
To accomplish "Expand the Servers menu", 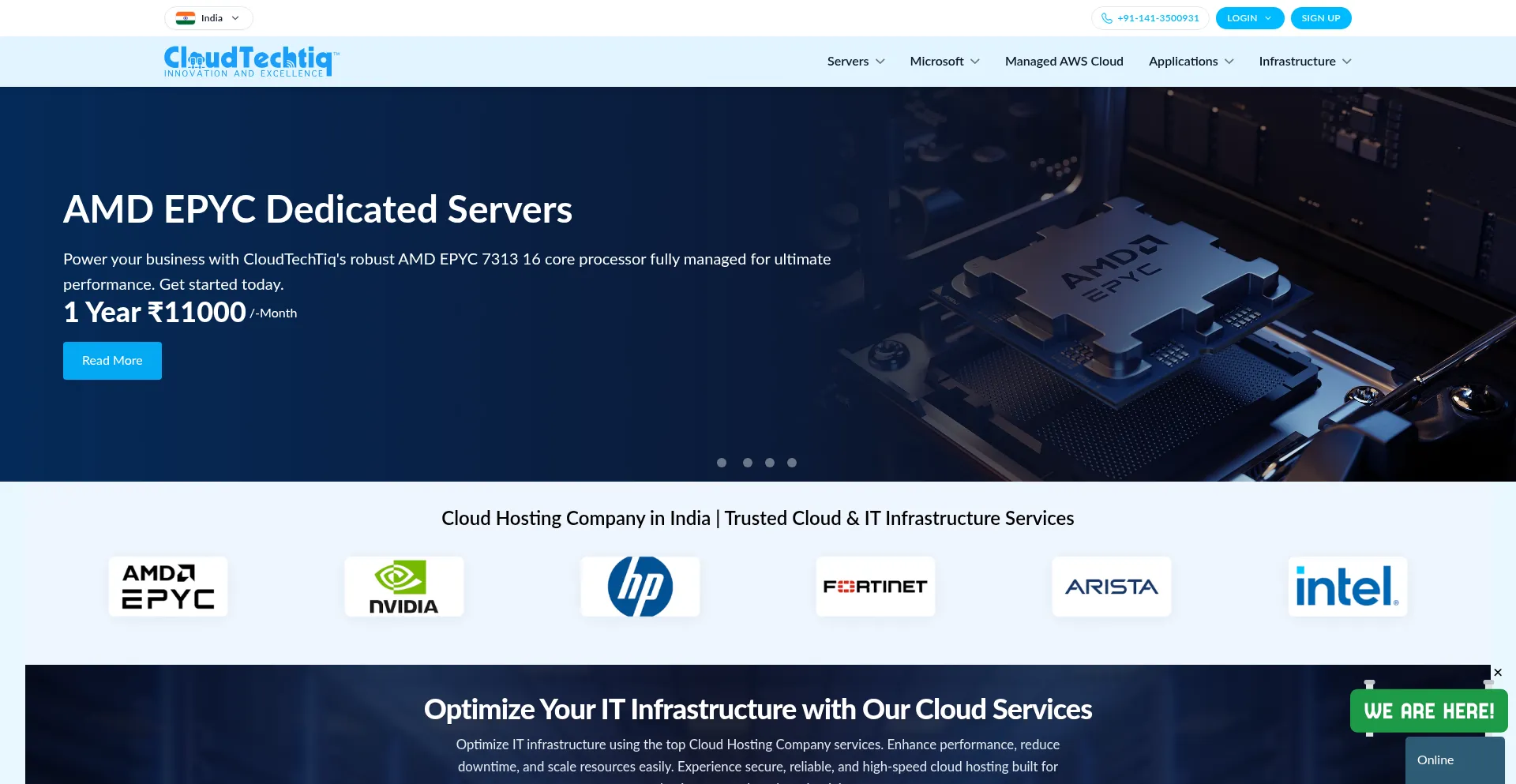I will (x=855, y=62).
